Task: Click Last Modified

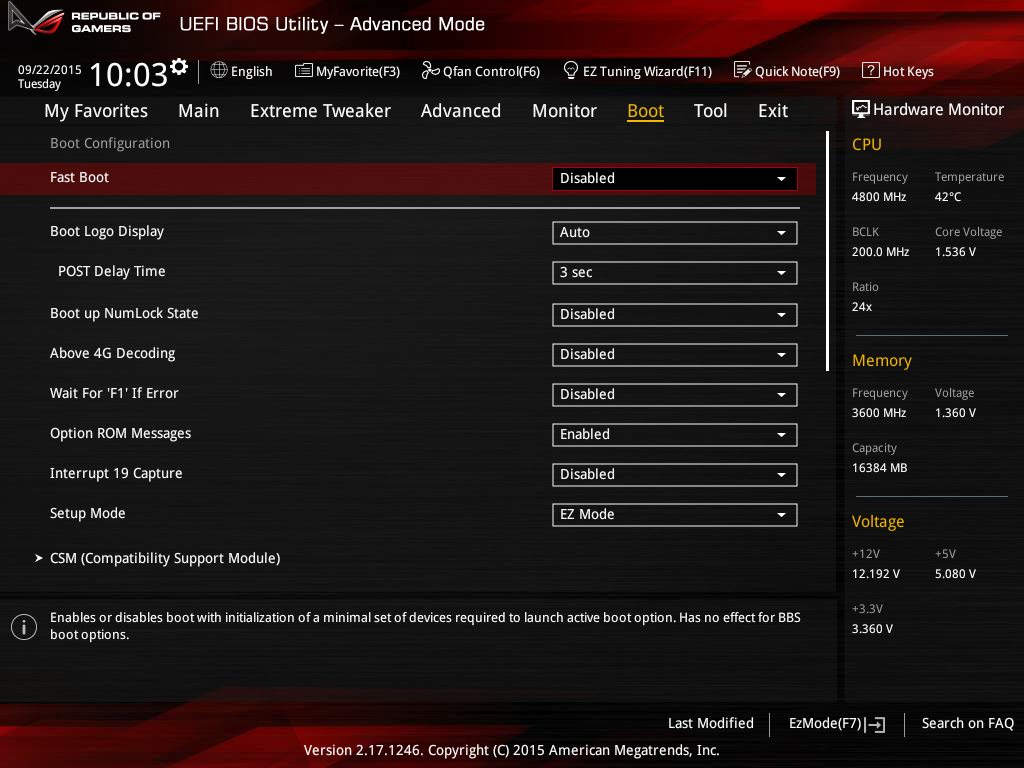Action: [x=711, y=724]
